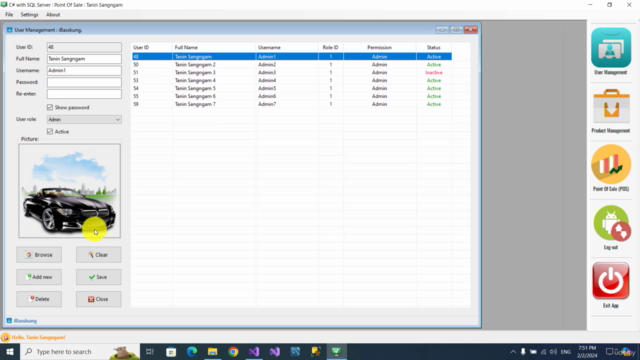This screenshot has height=360, width=640.
Task: Launch Google Chrome from taskbar
Action: (x=233, y=351)
